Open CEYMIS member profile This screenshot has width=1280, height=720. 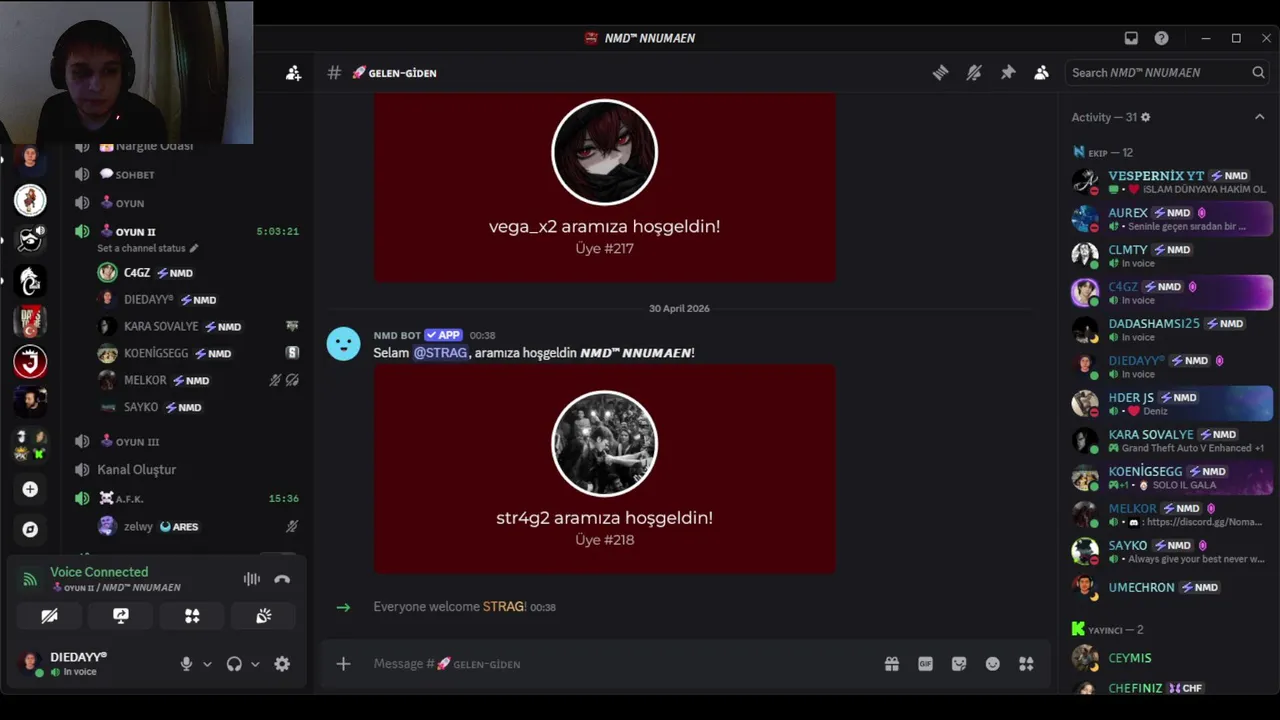click(1169, 657)
